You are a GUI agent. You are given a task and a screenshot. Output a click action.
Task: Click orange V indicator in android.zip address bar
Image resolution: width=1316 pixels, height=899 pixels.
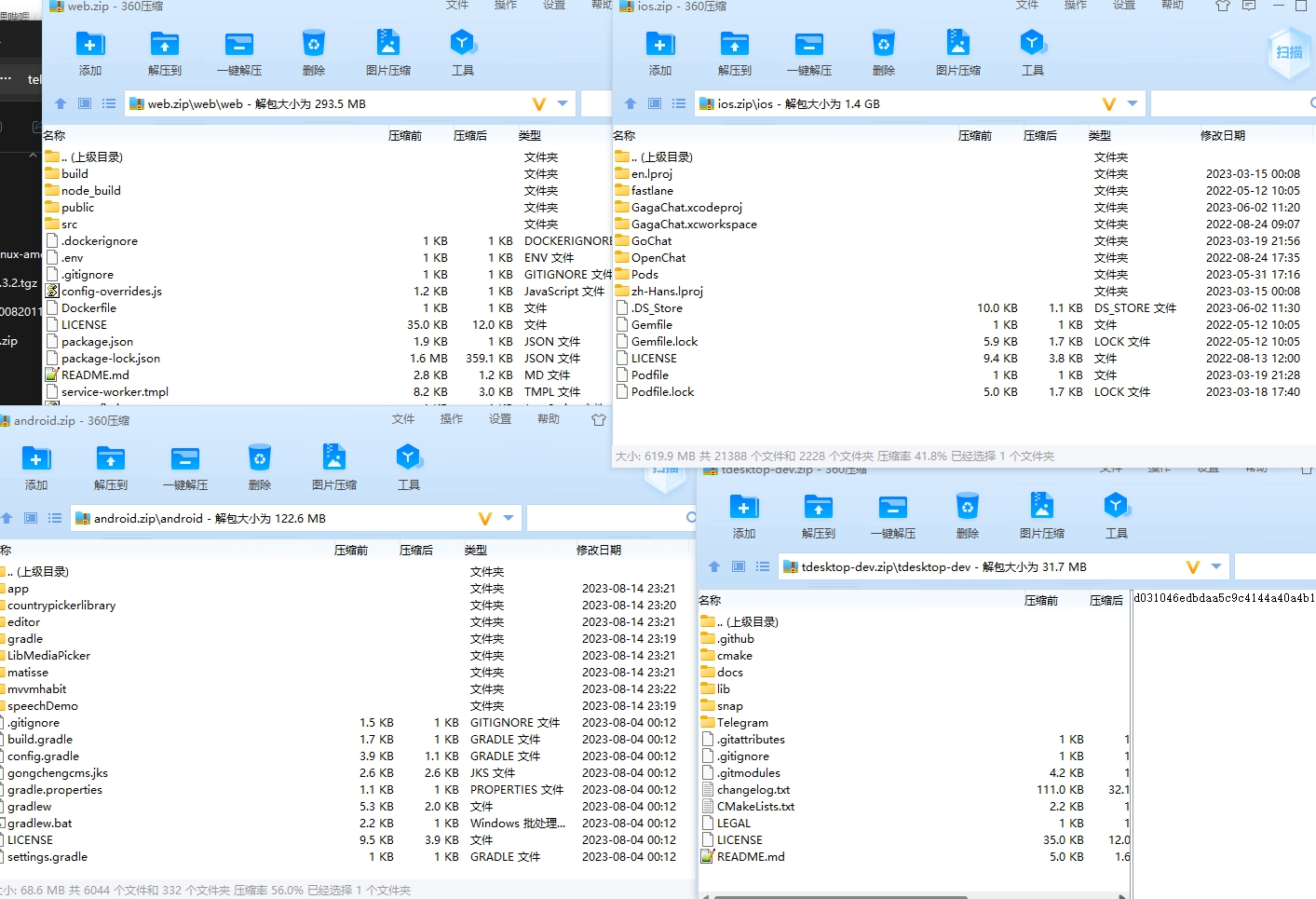coord(484,518)
